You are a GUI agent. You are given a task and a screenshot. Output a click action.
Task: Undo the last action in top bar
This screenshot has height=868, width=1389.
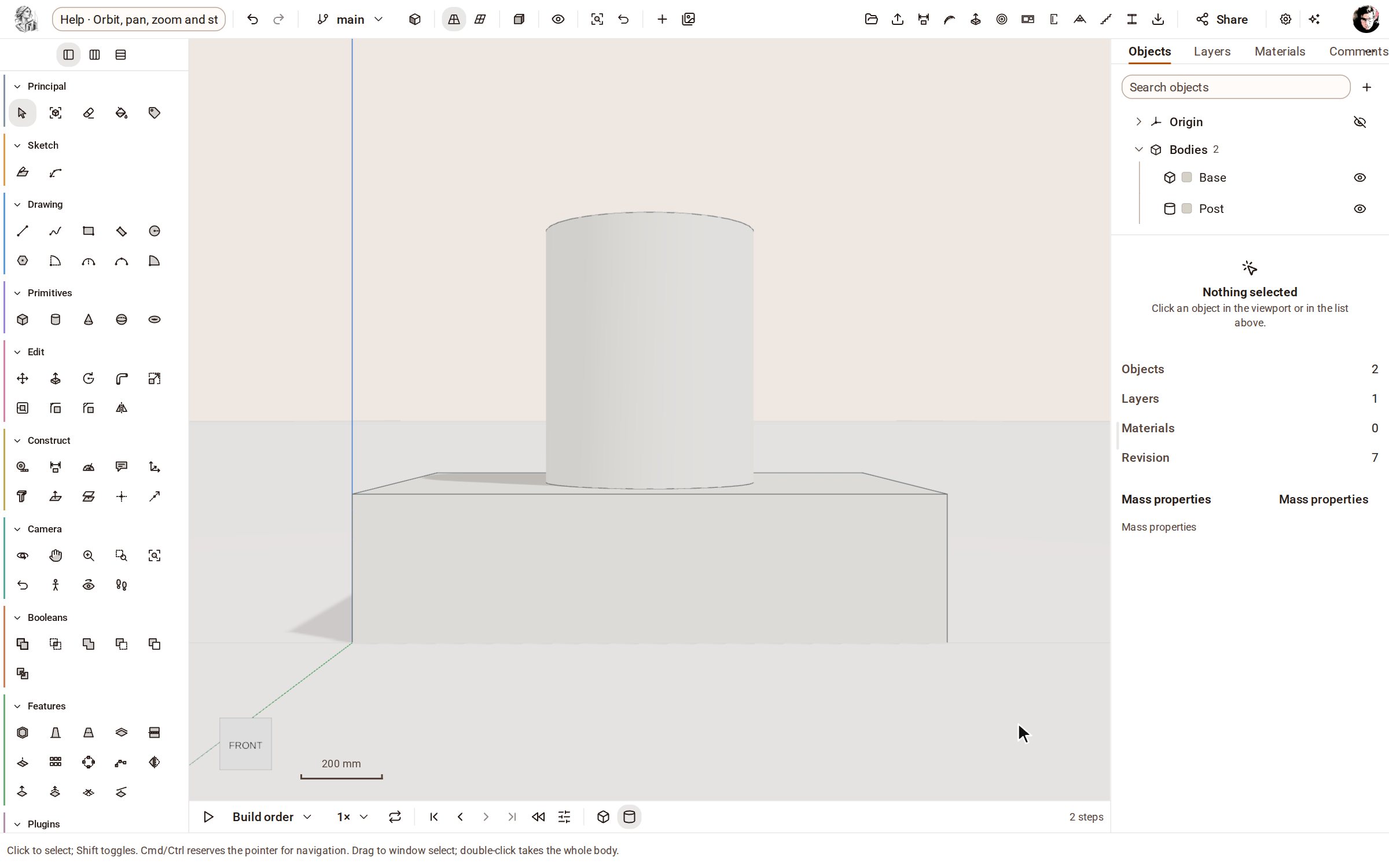[x=252, y=19]
